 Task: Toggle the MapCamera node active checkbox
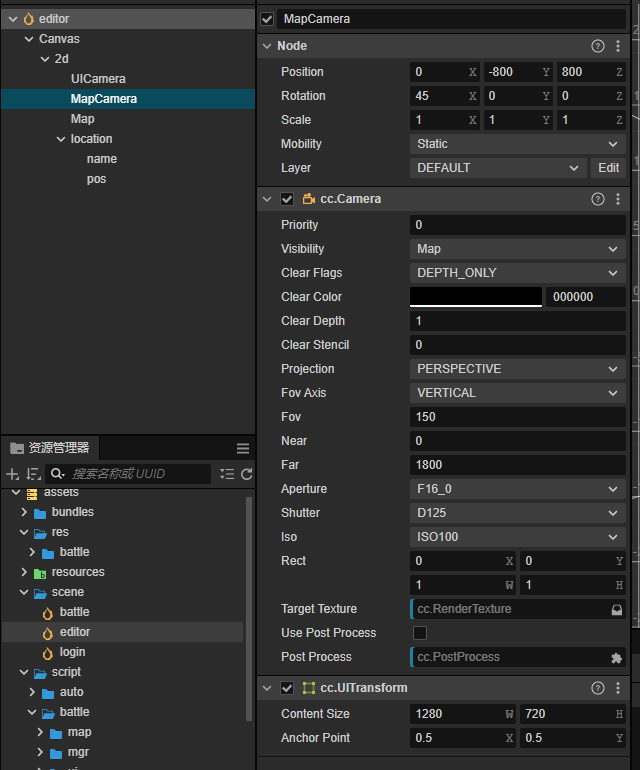click(267, 19)
